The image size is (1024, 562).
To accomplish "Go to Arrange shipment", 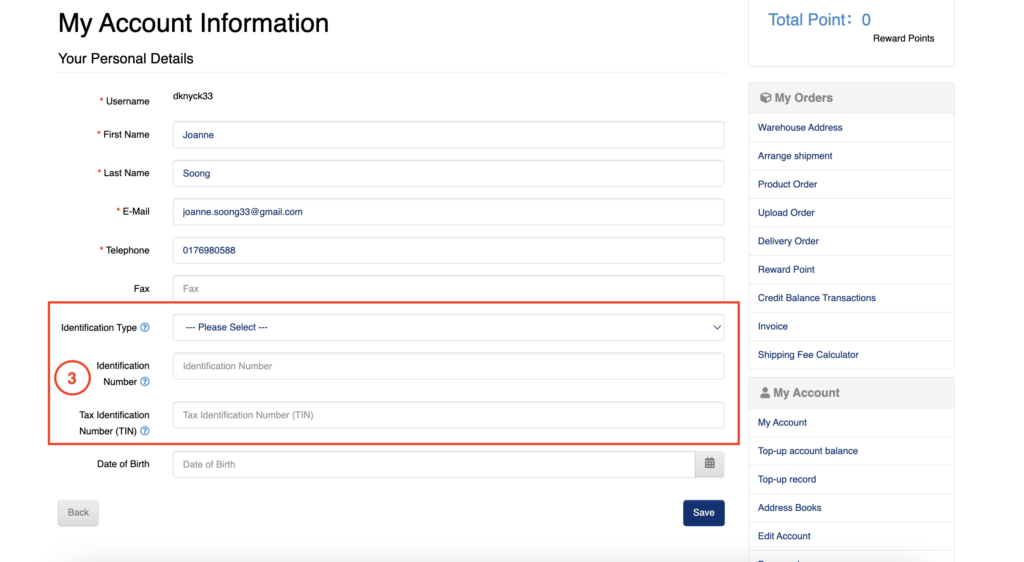I will click(x=795, y=156).
